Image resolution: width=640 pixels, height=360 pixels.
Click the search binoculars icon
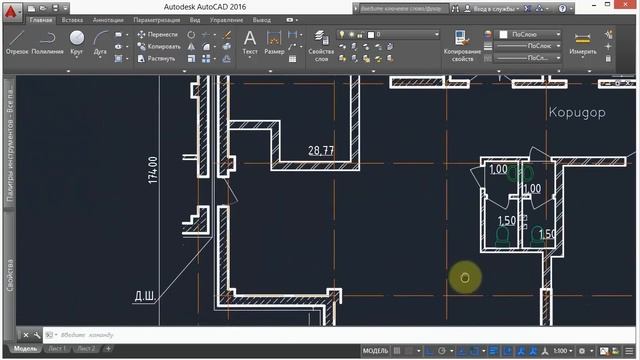[455, 8]
